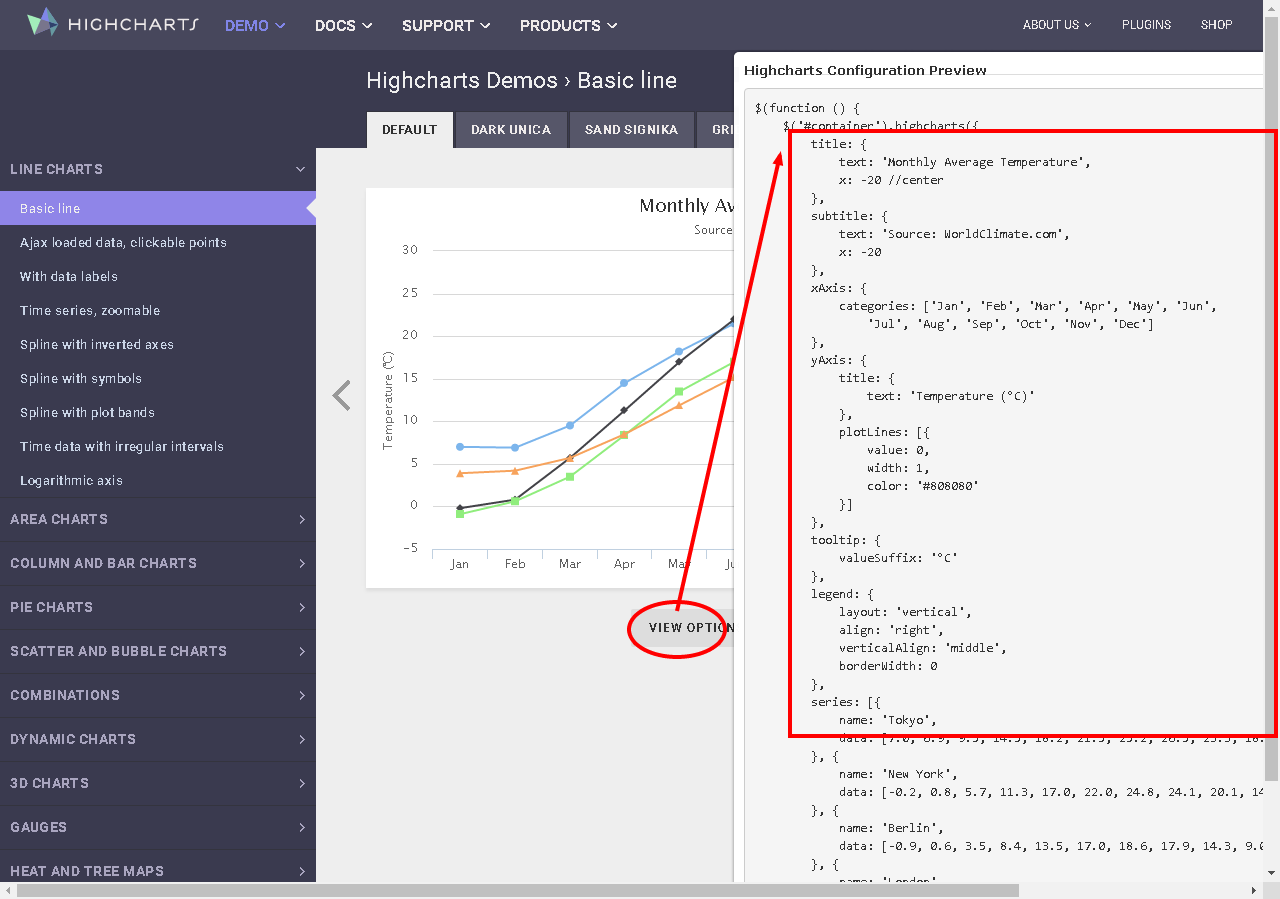Open the SUPPORT menu
The image size is (1280, 899).
point(446,25)
